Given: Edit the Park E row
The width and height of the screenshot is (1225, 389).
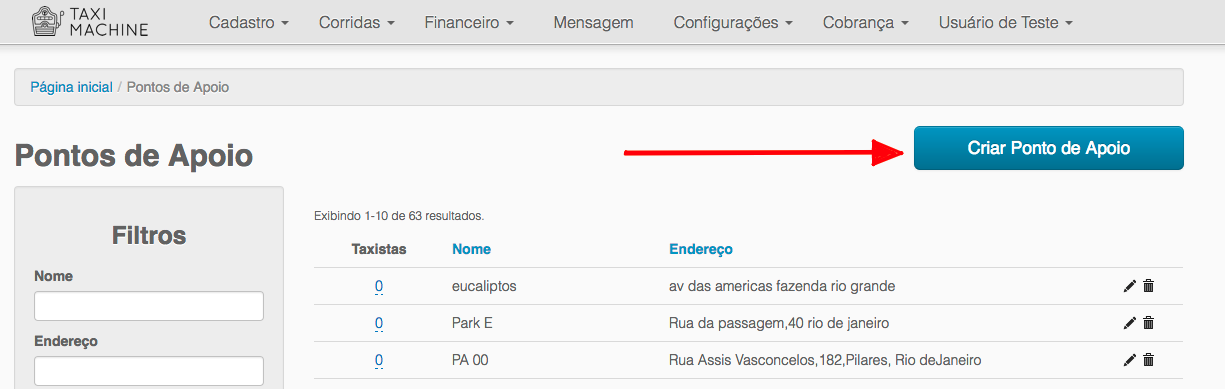Looking at the screenshot, I should (1130, 323).
